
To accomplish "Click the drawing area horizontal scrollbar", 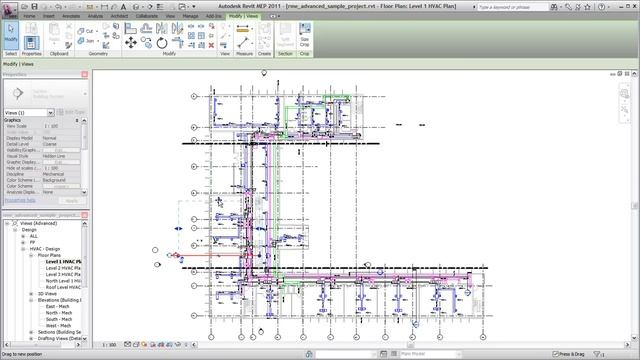I will (x=411, y=345).
